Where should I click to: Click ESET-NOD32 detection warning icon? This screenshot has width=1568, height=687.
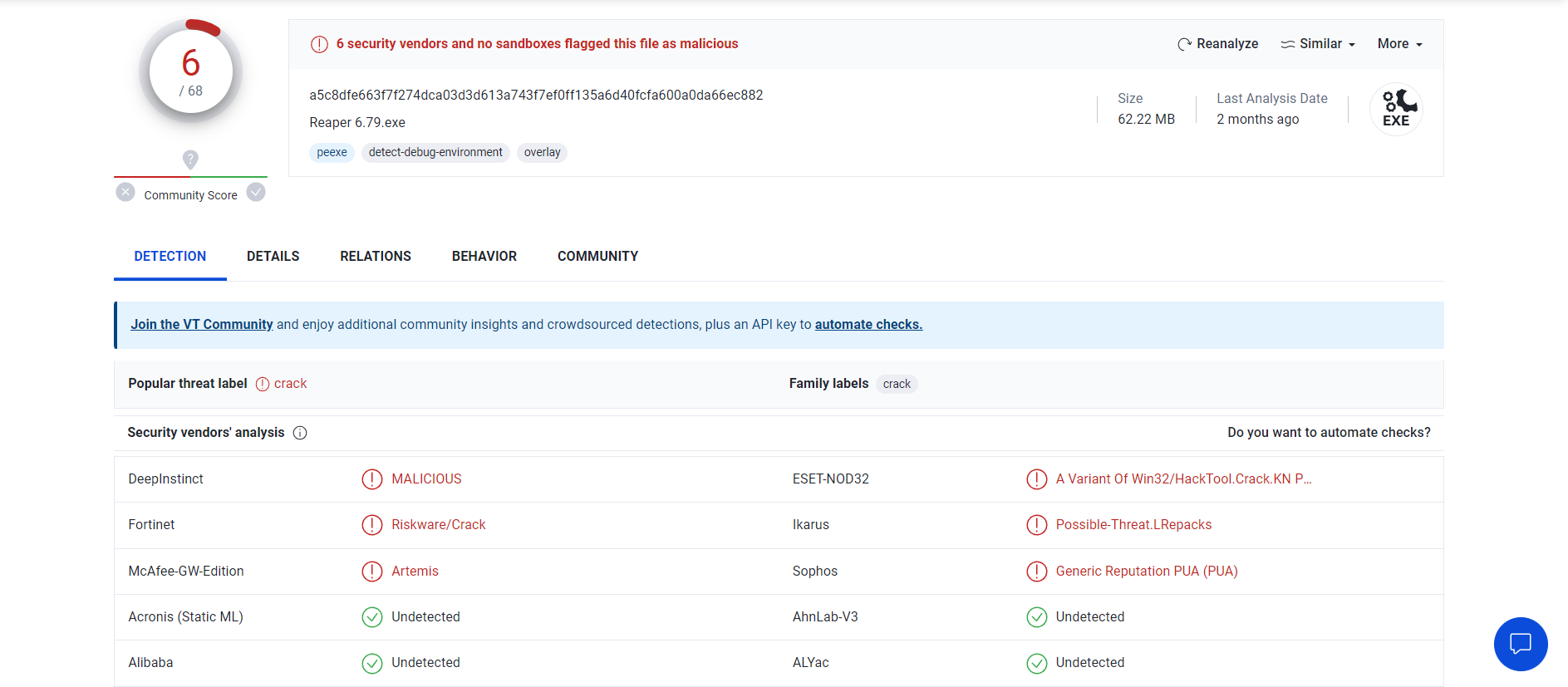[1037, 479]
